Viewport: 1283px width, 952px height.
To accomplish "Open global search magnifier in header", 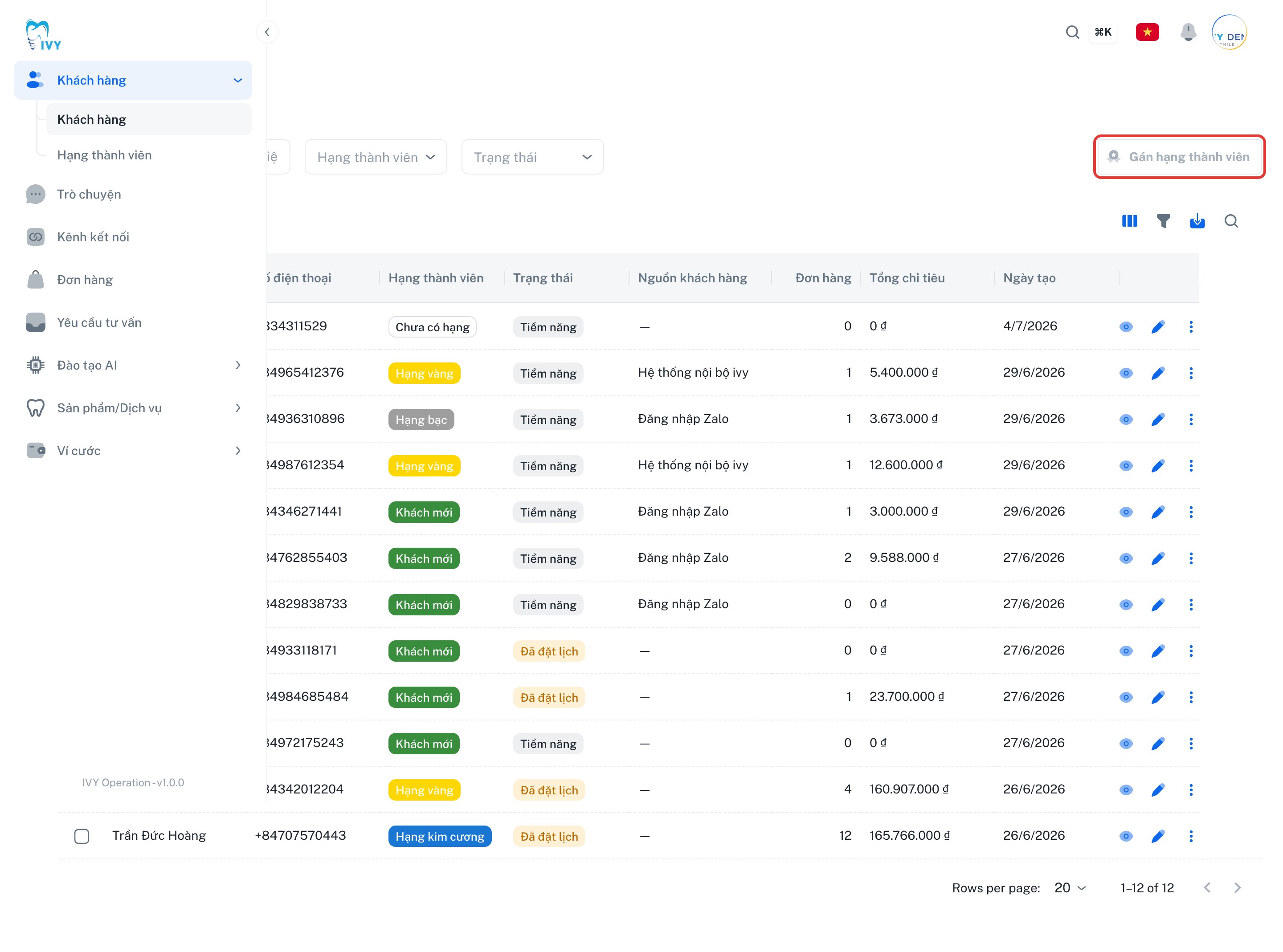I will click(1072, 32).
